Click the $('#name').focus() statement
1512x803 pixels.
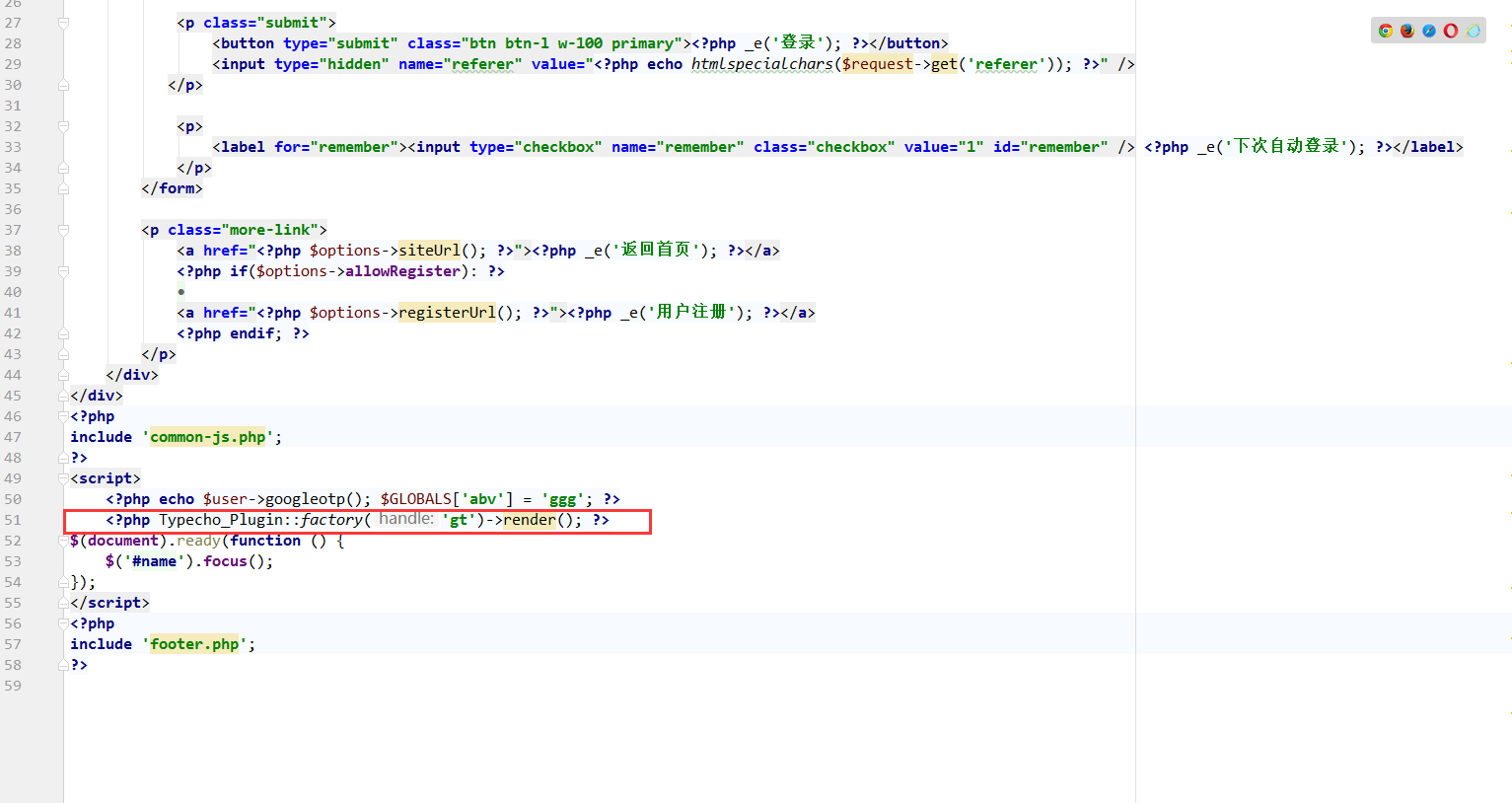coord(189,561)
